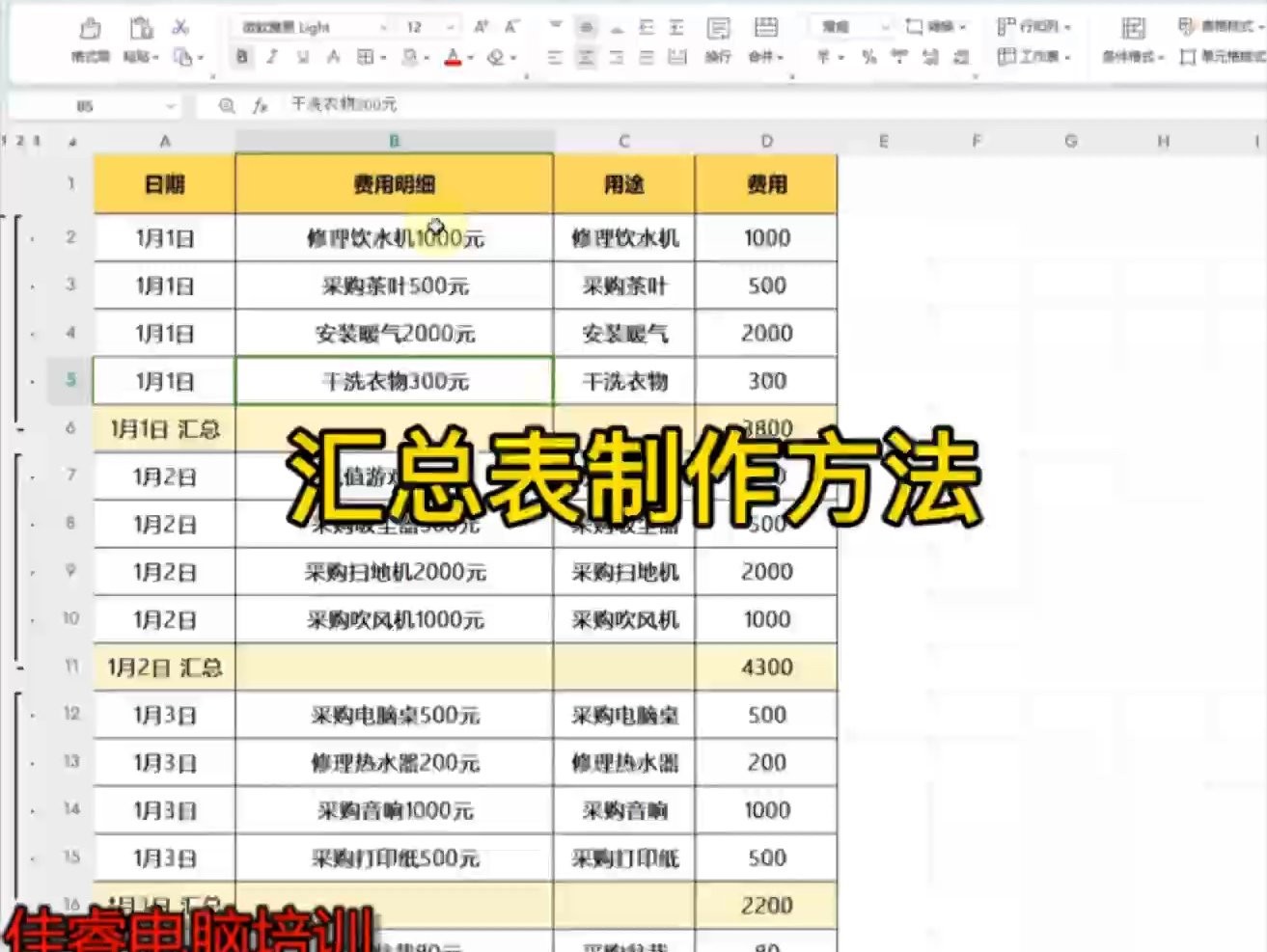Select the 费用明细 header cell
The image size is (1267, 952).
point(395,184)
